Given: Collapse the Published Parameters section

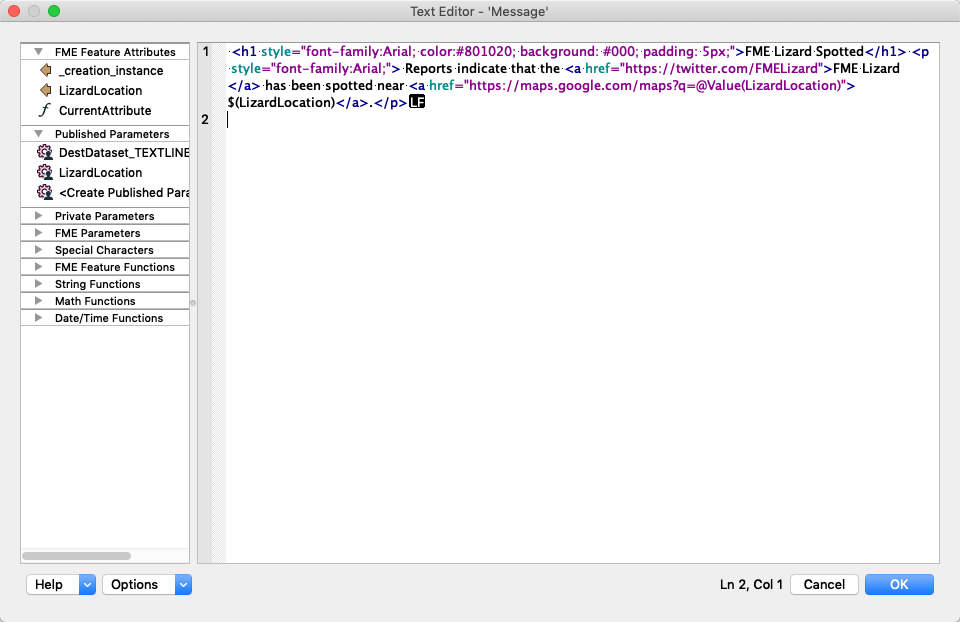Looking at the screenshot, I should [39, 134].
